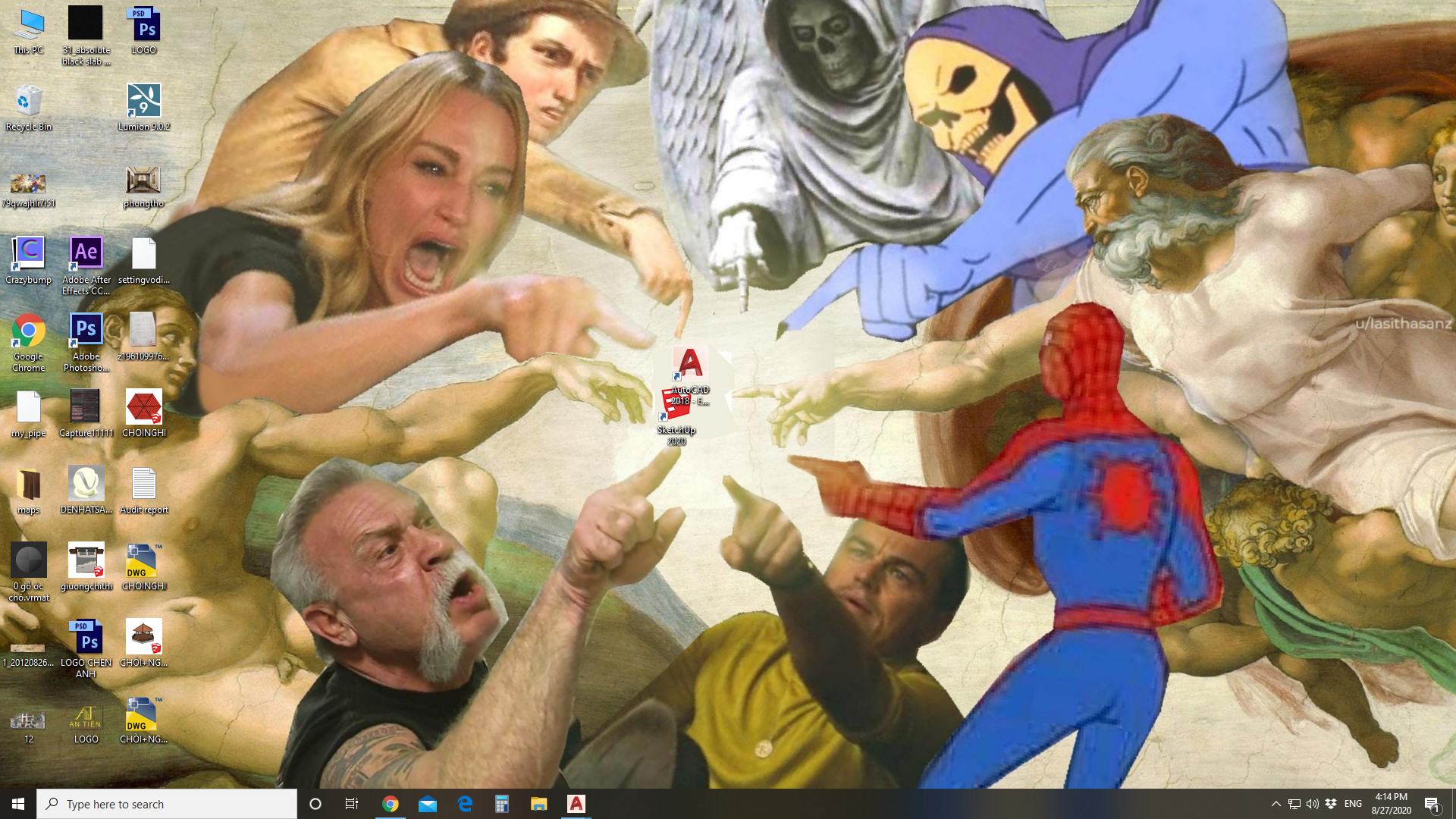Show hidden system tray icons
The image size is (1456, 819).
point(1276,804)
